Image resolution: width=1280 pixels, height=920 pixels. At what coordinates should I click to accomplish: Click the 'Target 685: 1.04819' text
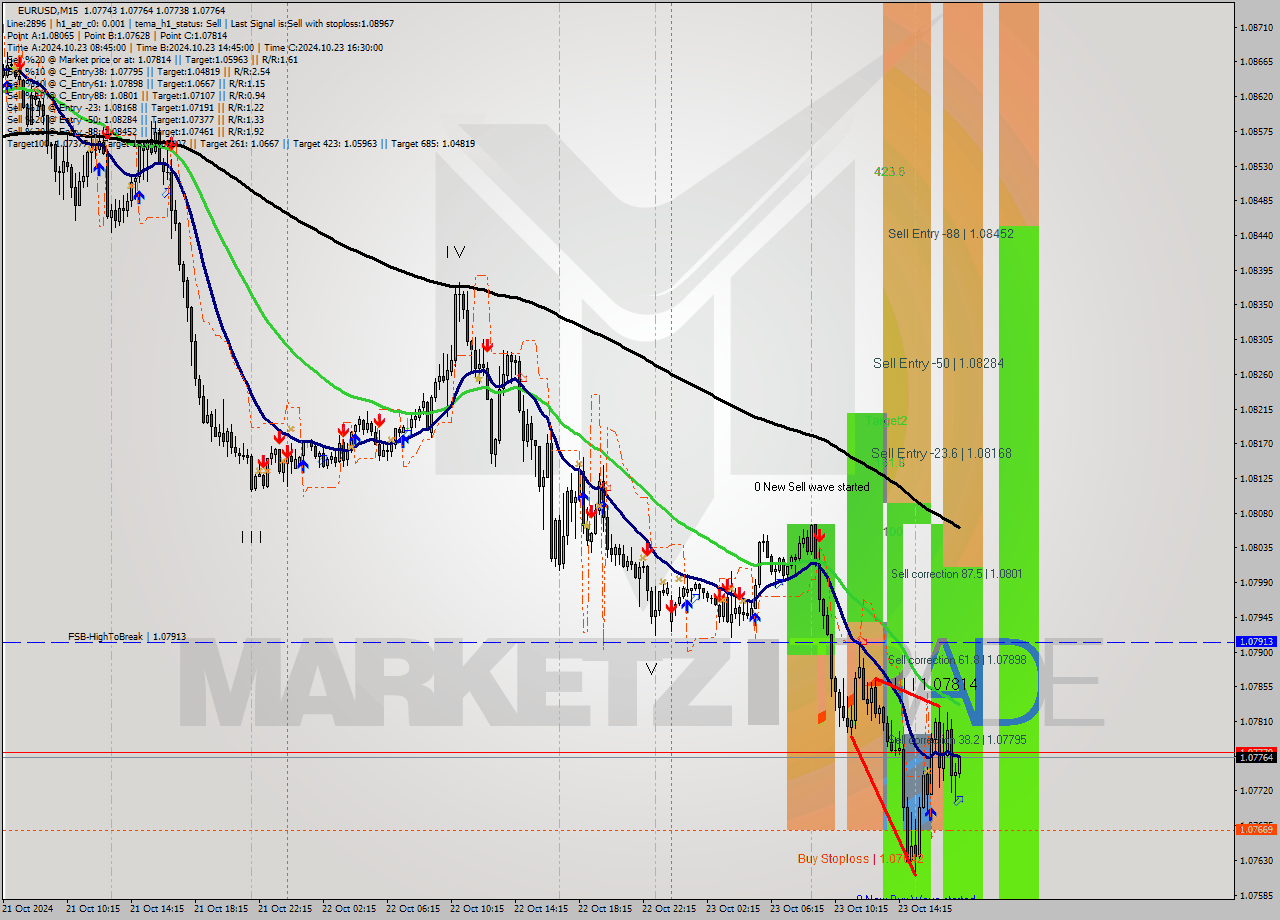coord(433,144)
